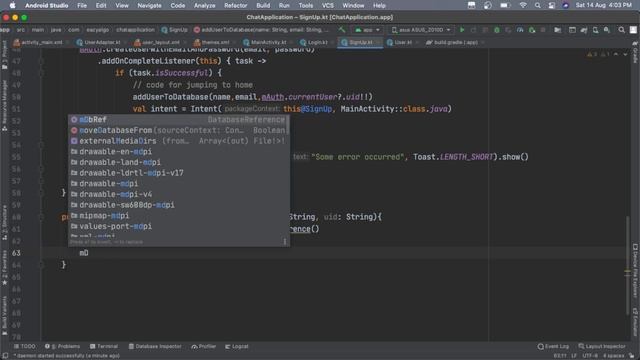Open the AVD Manager device icon
The image size is (640, 360).
[596, 30]
